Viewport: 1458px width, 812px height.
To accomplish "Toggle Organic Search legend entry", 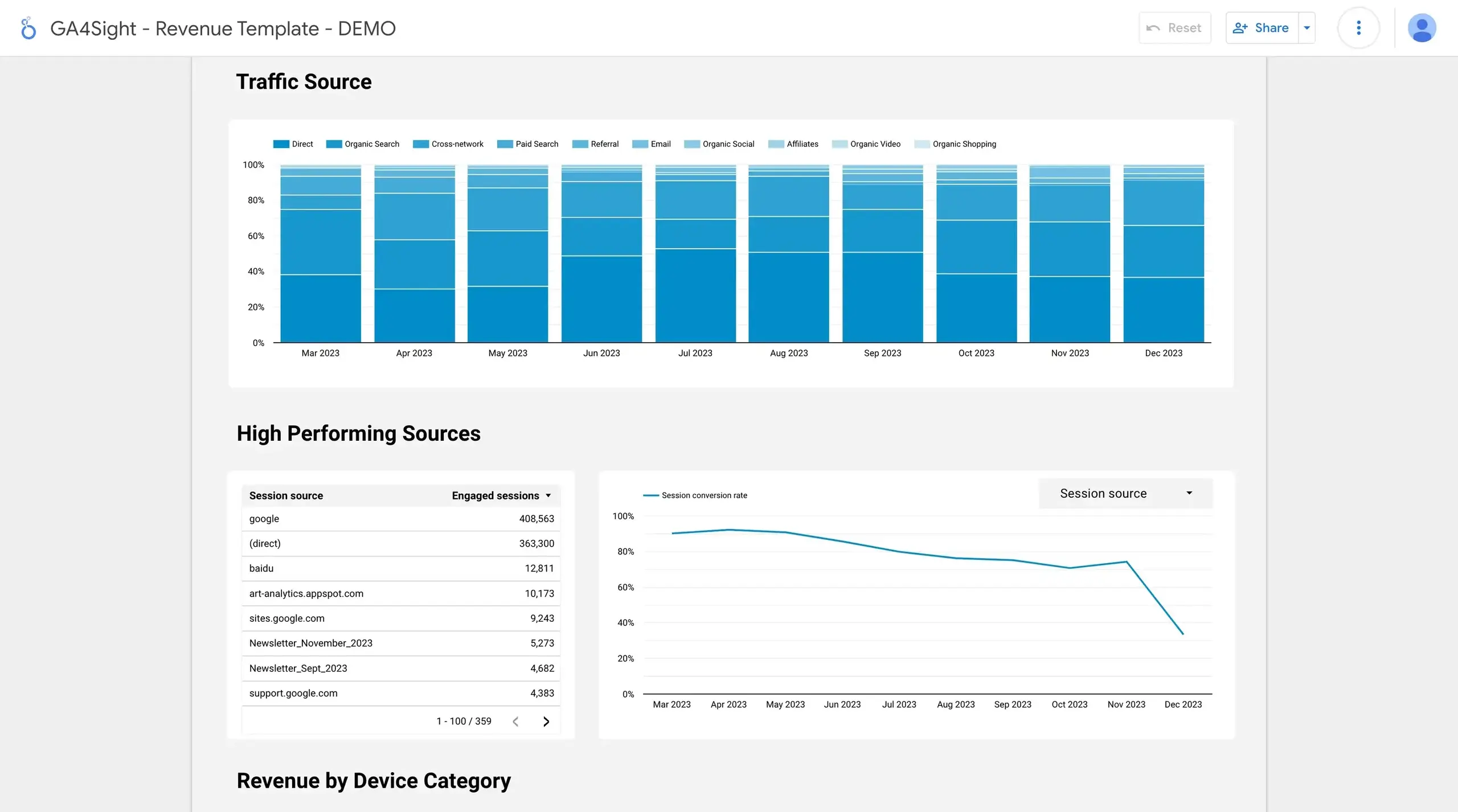I will pos(363,144).
